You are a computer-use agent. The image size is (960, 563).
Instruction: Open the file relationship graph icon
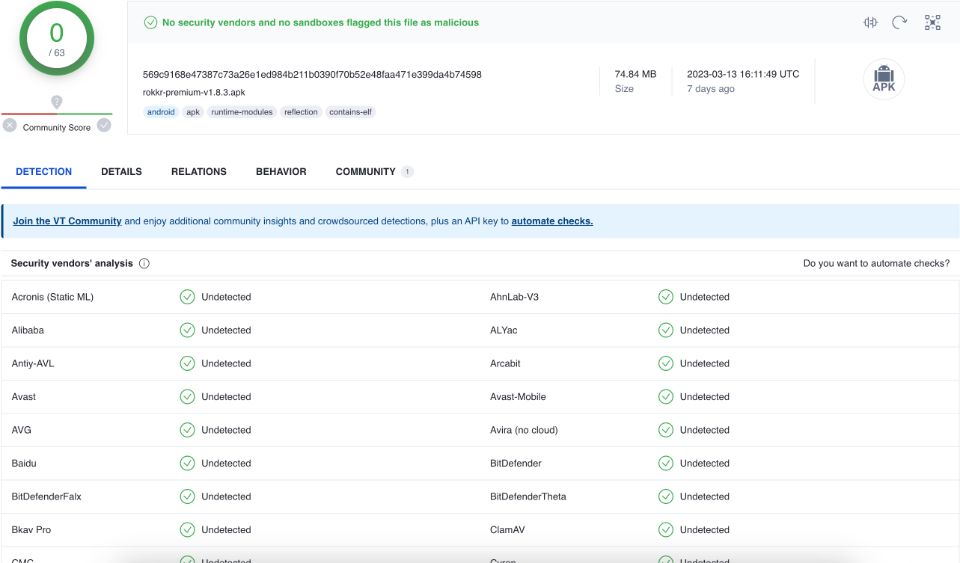coord(932,23)
